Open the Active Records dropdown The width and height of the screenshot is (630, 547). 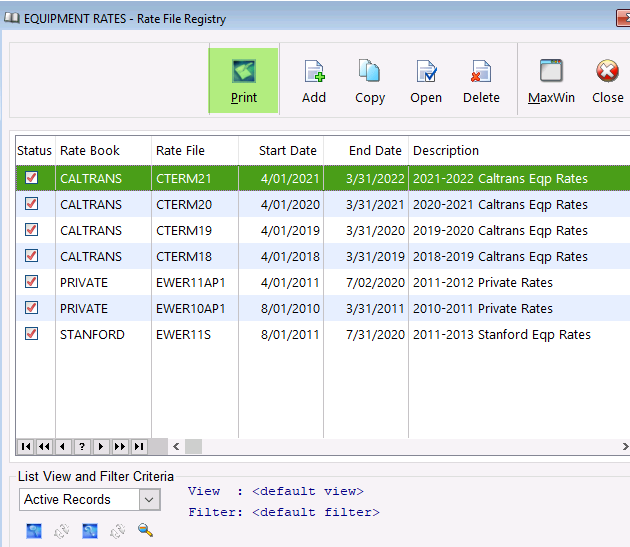[x=149, y=500]
